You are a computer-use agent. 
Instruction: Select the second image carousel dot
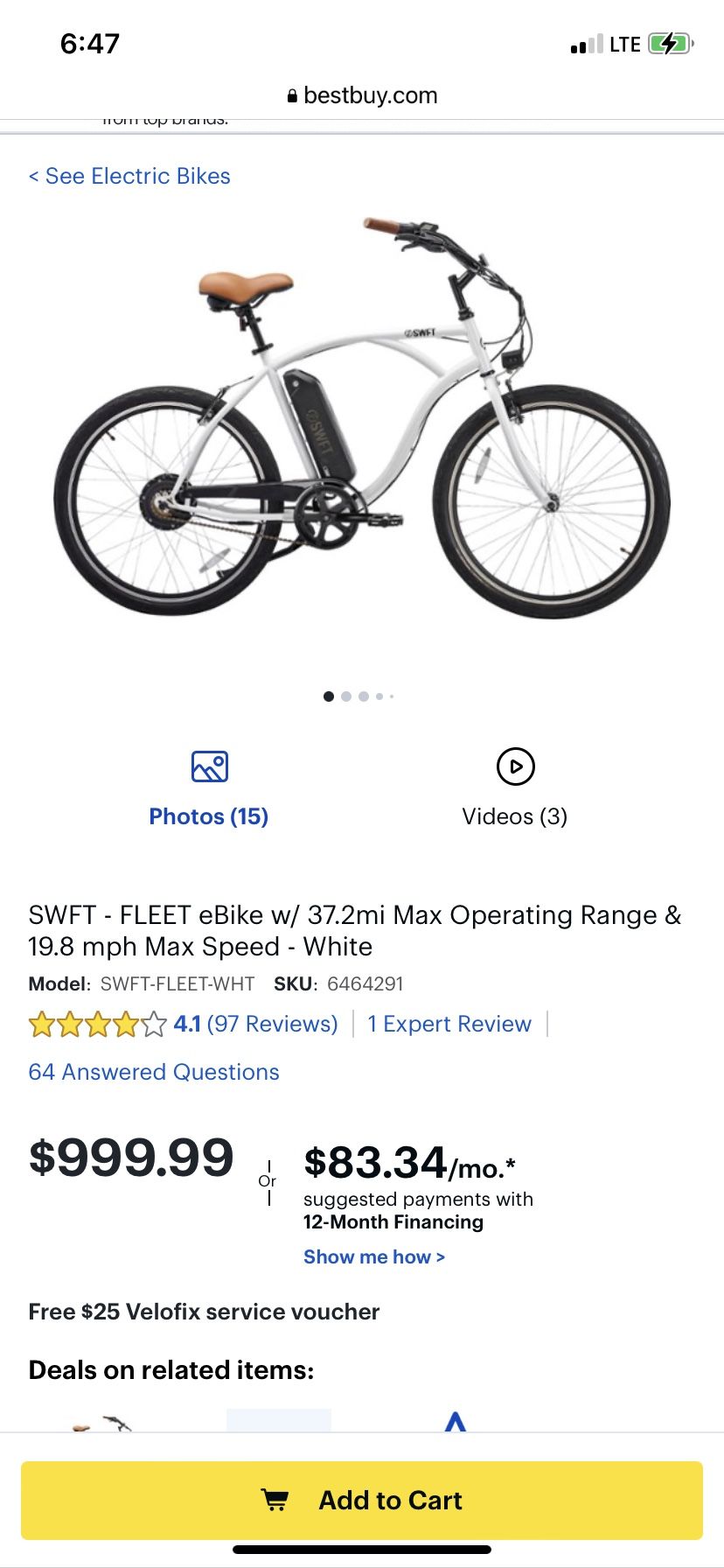point(346,696)
